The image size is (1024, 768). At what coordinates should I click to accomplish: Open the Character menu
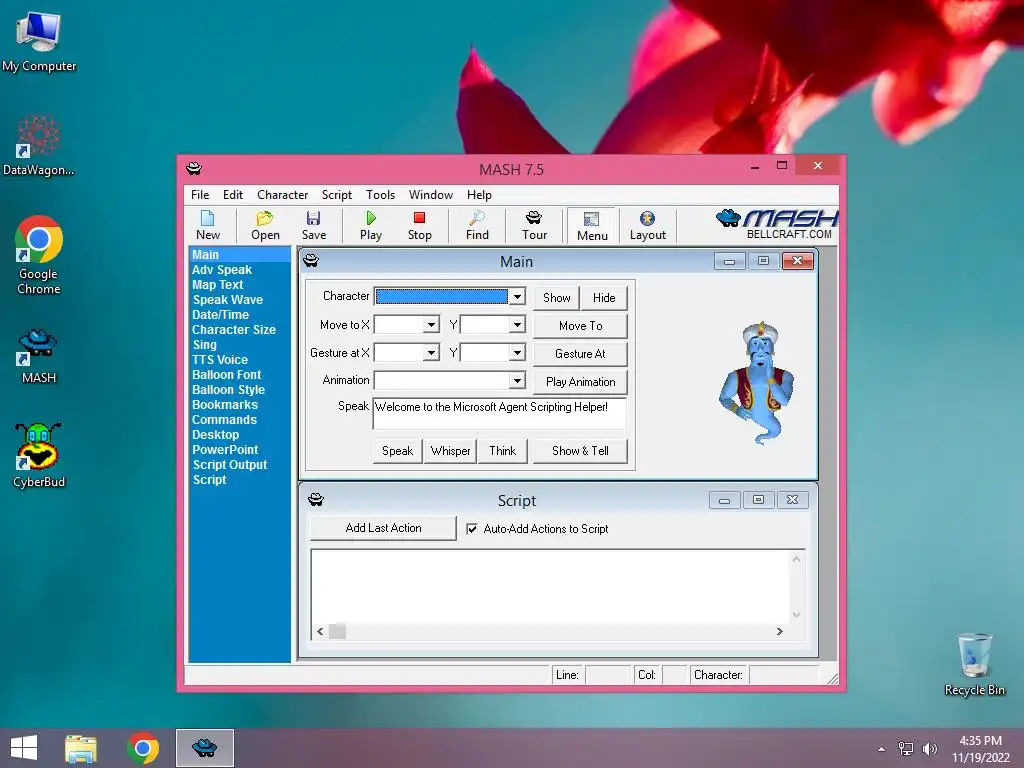click(x=282, y=195)
